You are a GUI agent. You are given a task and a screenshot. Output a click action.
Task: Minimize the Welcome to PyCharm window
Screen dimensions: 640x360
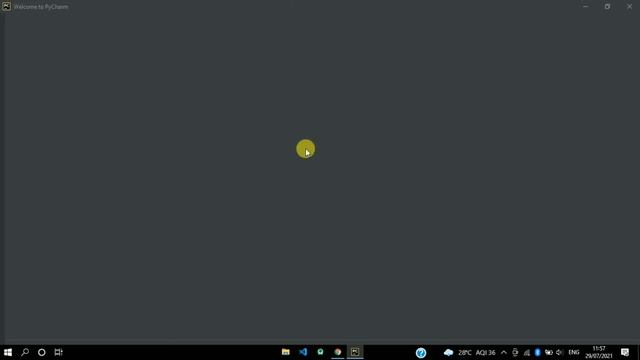click(x=586, y=7)
